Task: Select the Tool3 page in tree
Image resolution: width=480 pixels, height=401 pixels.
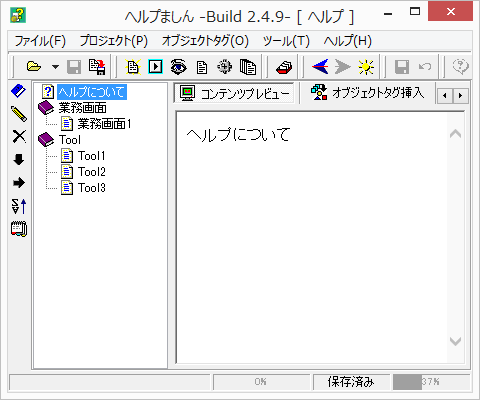Action: coord(92,188)
